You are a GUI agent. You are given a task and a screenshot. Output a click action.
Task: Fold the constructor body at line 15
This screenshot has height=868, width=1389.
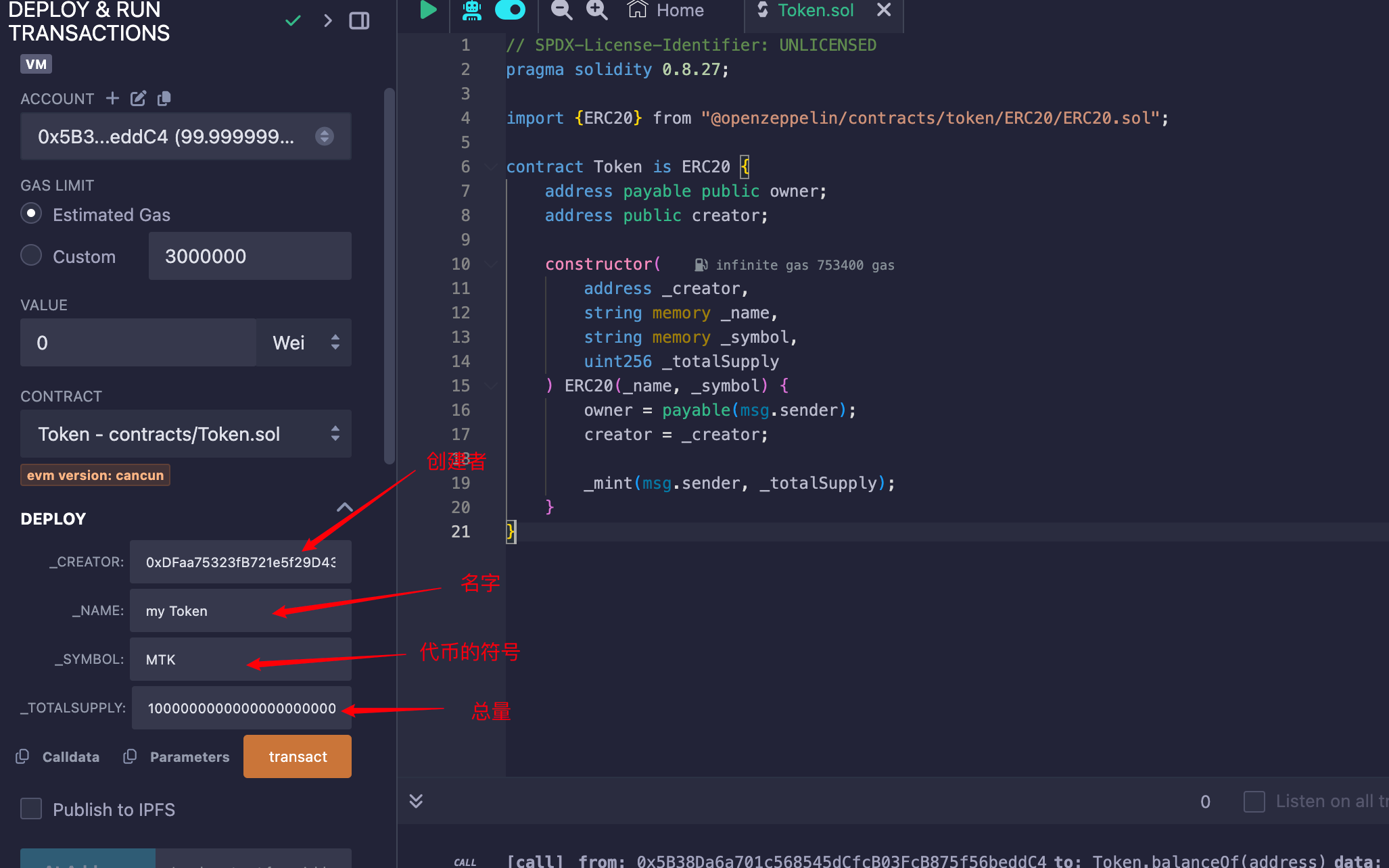pyautogui.click(x=492, y=386)
